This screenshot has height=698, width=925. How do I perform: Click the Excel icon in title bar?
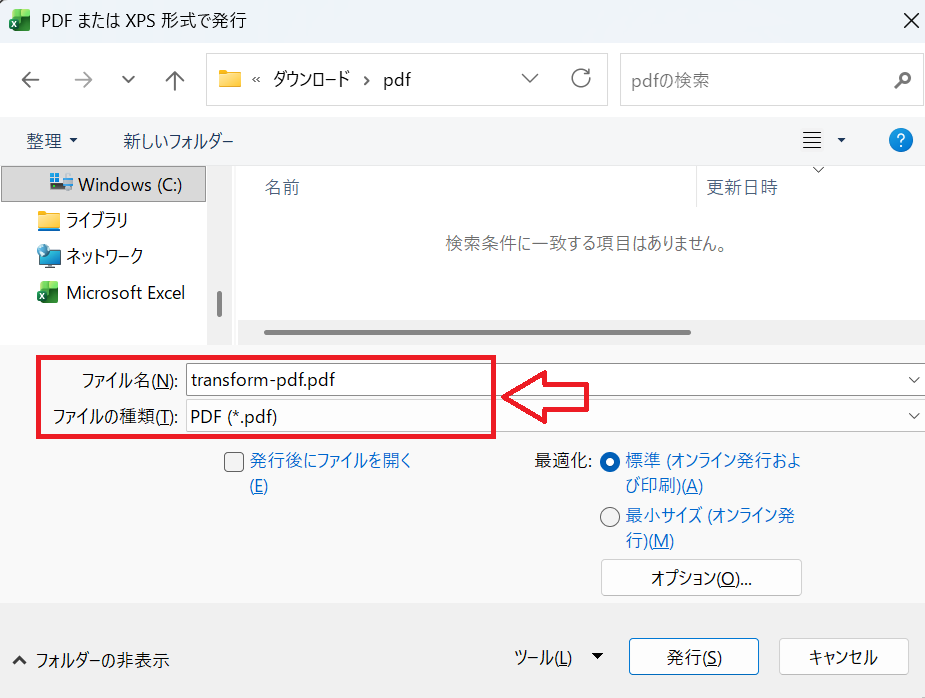coord(19,21)
